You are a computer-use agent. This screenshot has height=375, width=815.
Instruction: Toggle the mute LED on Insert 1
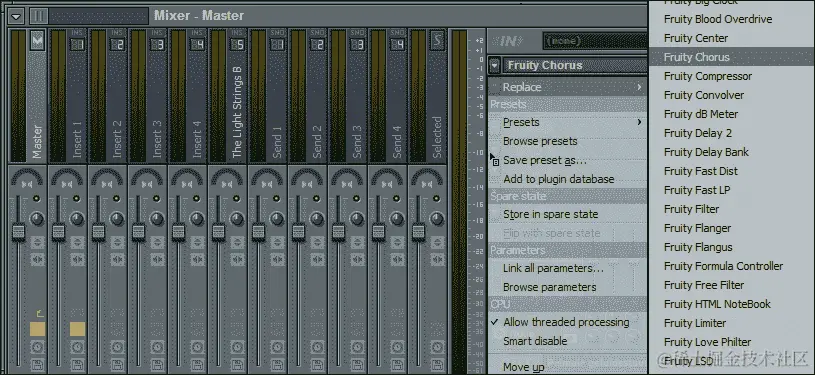click(x=76, y=199)
